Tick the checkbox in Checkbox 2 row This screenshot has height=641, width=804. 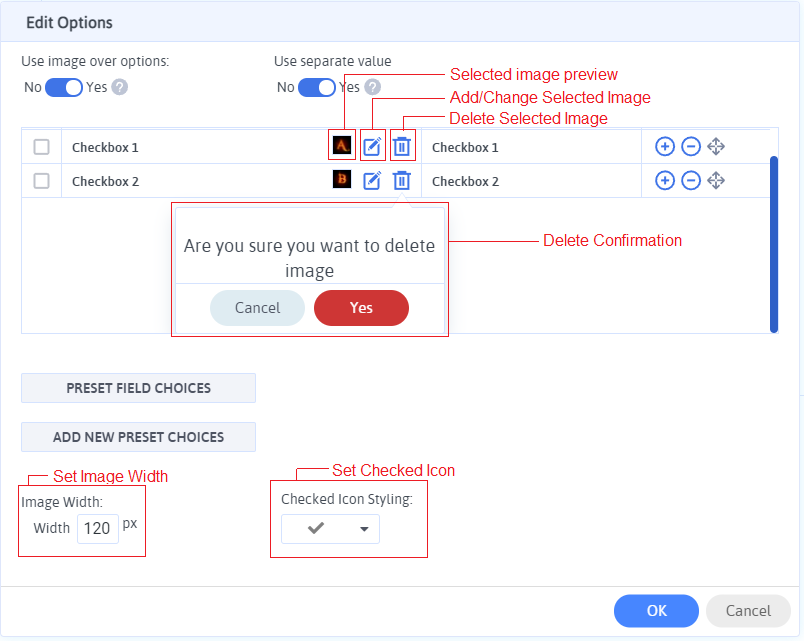click(42, 181)
